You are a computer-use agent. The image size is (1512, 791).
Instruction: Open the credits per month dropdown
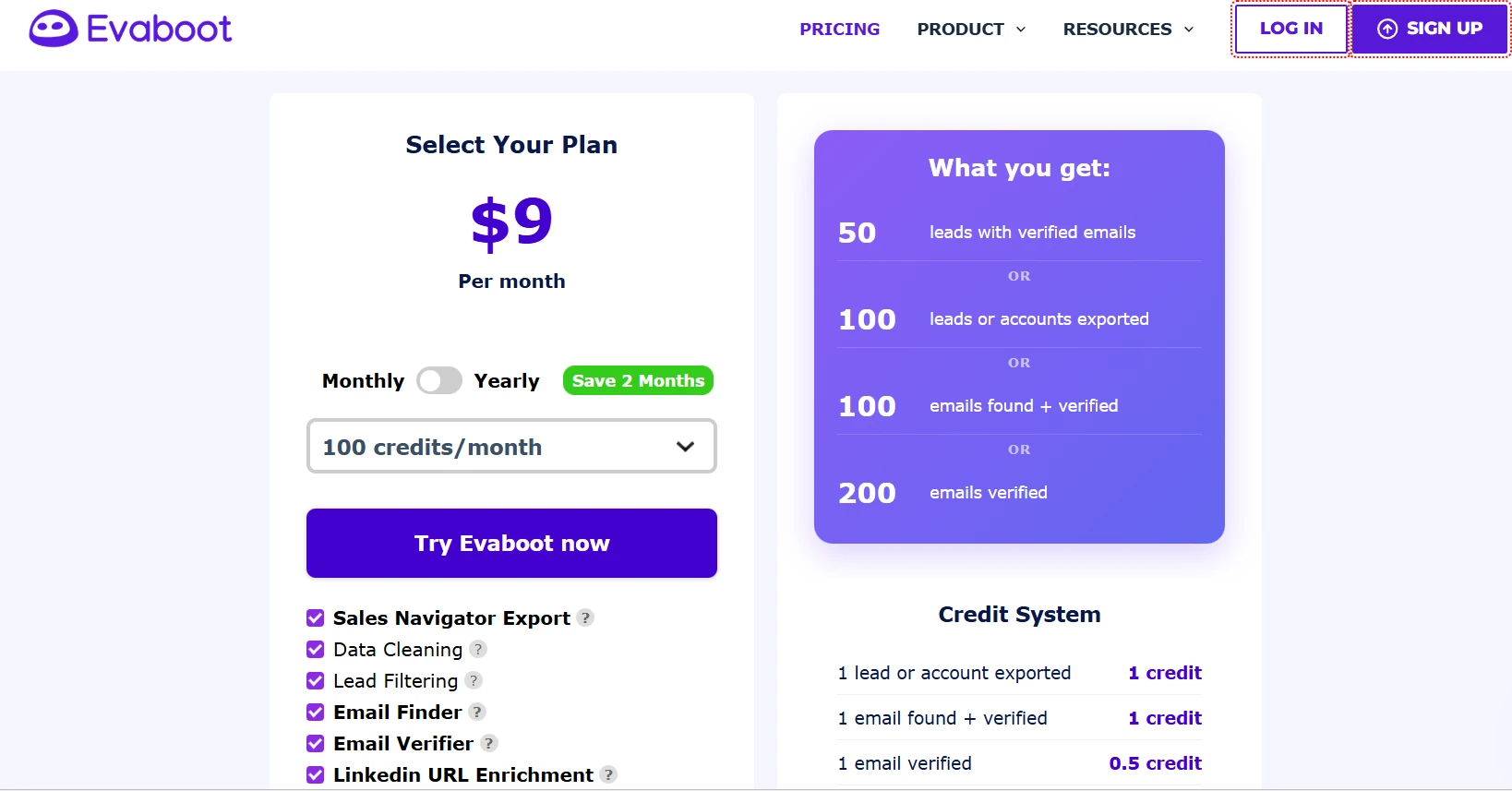coord(511,446)
